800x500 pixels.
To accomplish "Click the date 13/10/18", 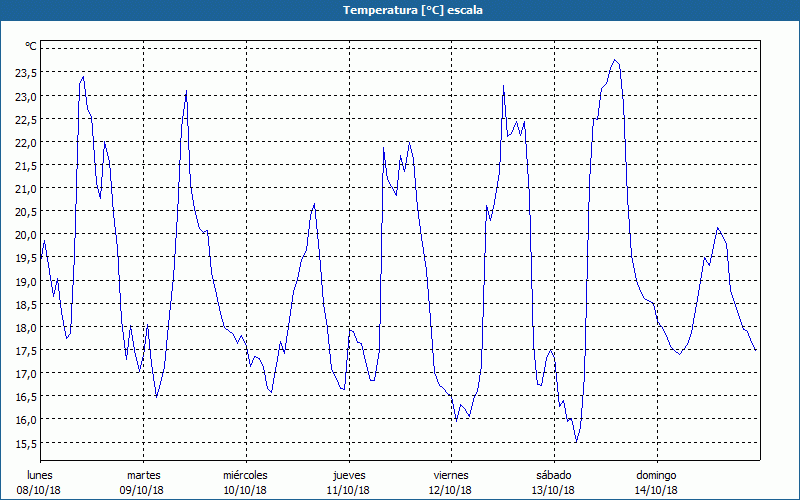I will pyautogui.click(x=553, y=490).
